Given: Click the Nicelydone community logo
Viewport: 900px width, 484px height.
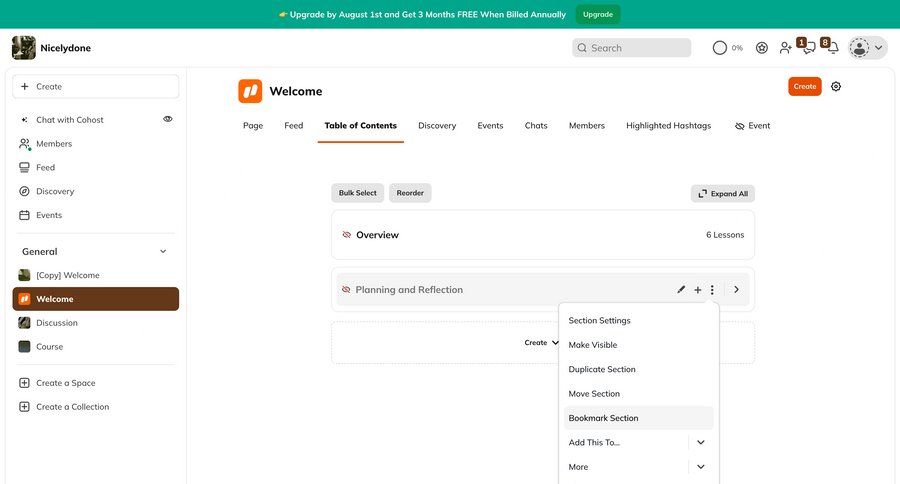Looking at the screenshot, I should pyautogui.click(x=24, y=48).
